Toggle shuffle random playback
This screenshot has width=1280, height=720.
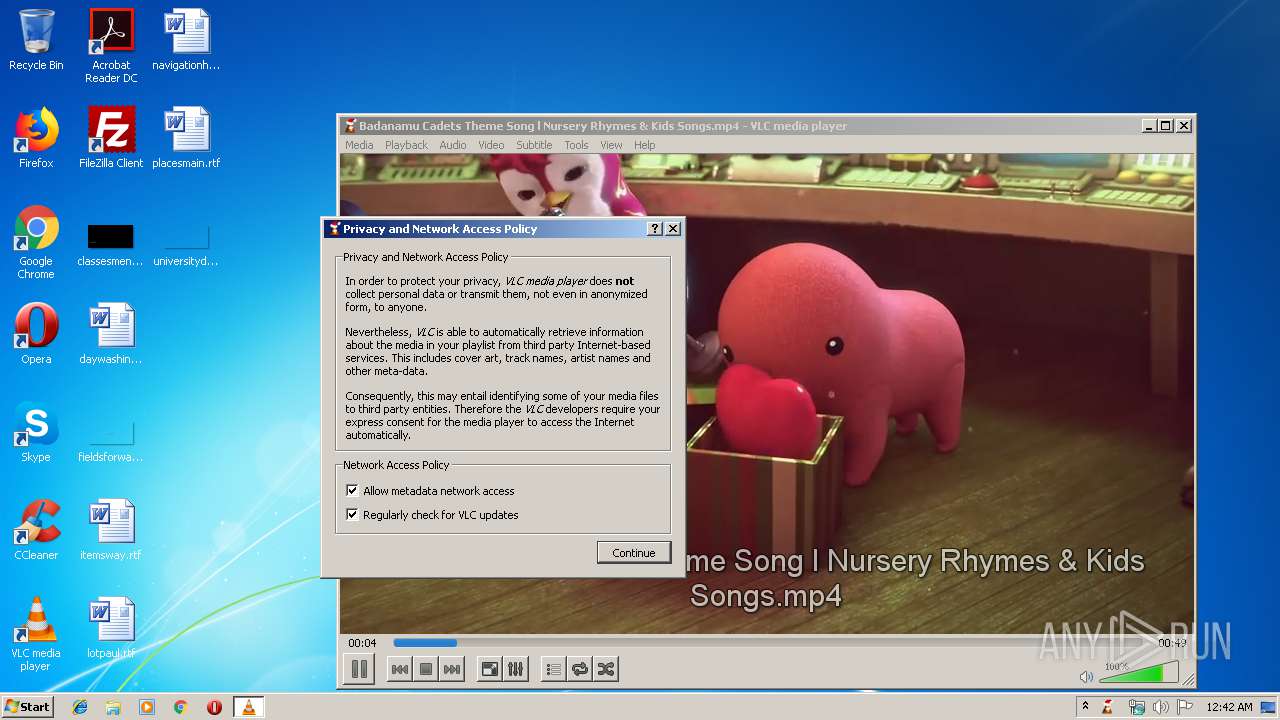pos(605,670)
